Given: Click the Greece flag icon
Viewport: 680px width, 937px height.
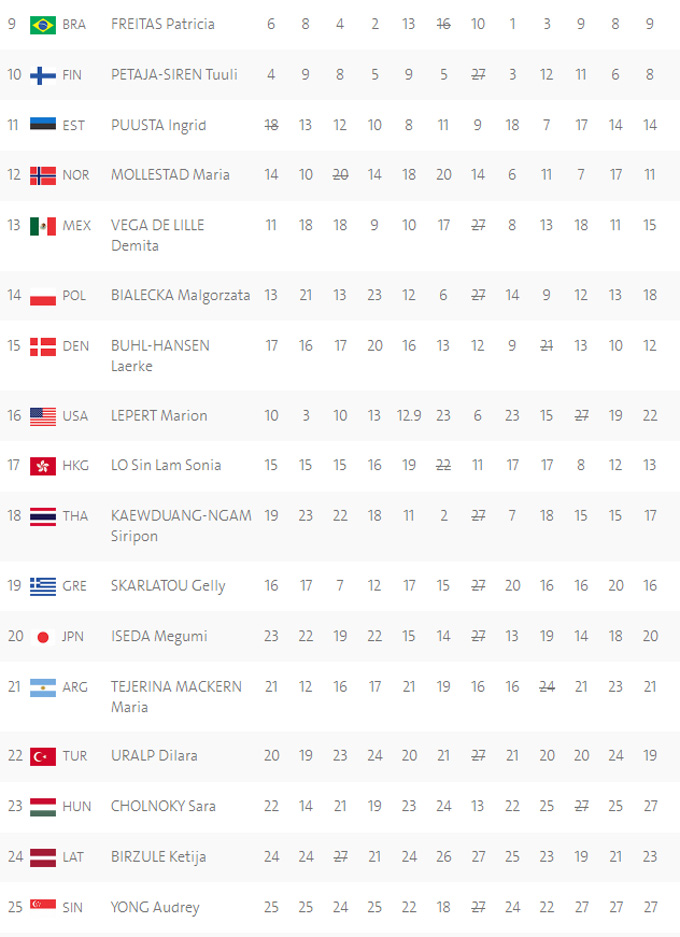Looking at the screenshot, I should (x=43, y=586).
